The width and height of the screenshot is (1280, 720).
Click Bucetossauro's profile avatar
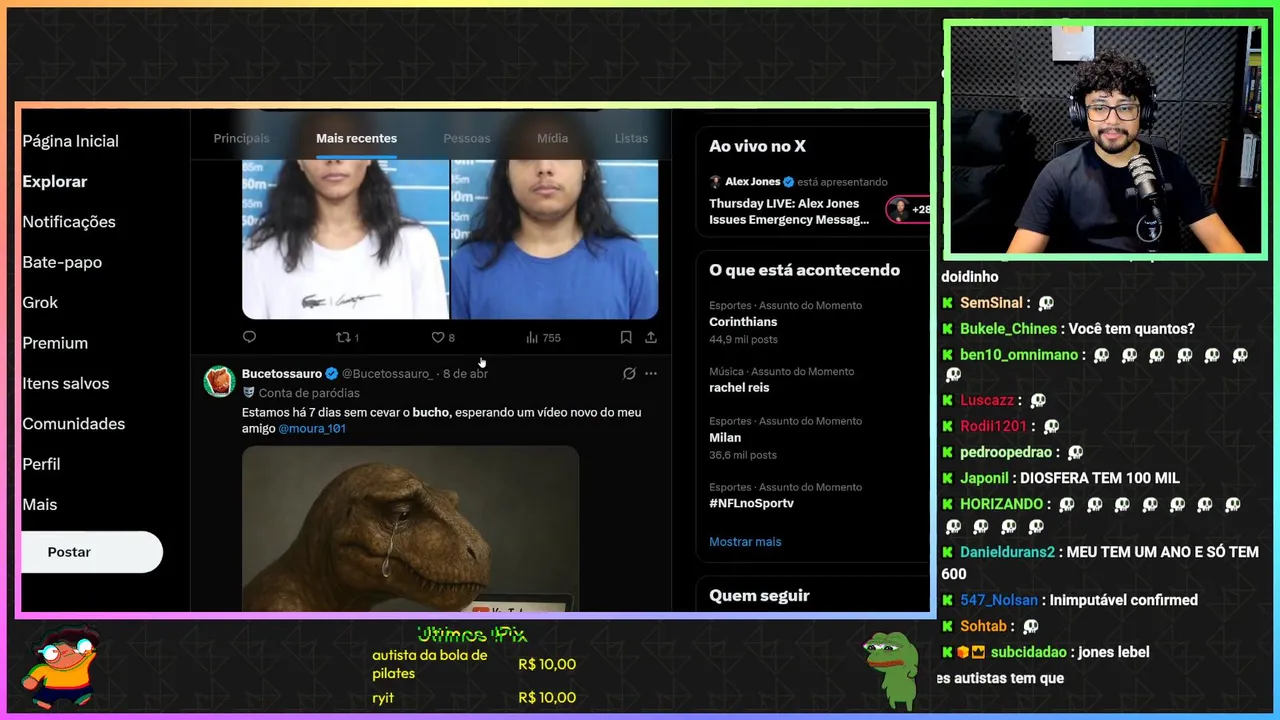coord(219,381)
